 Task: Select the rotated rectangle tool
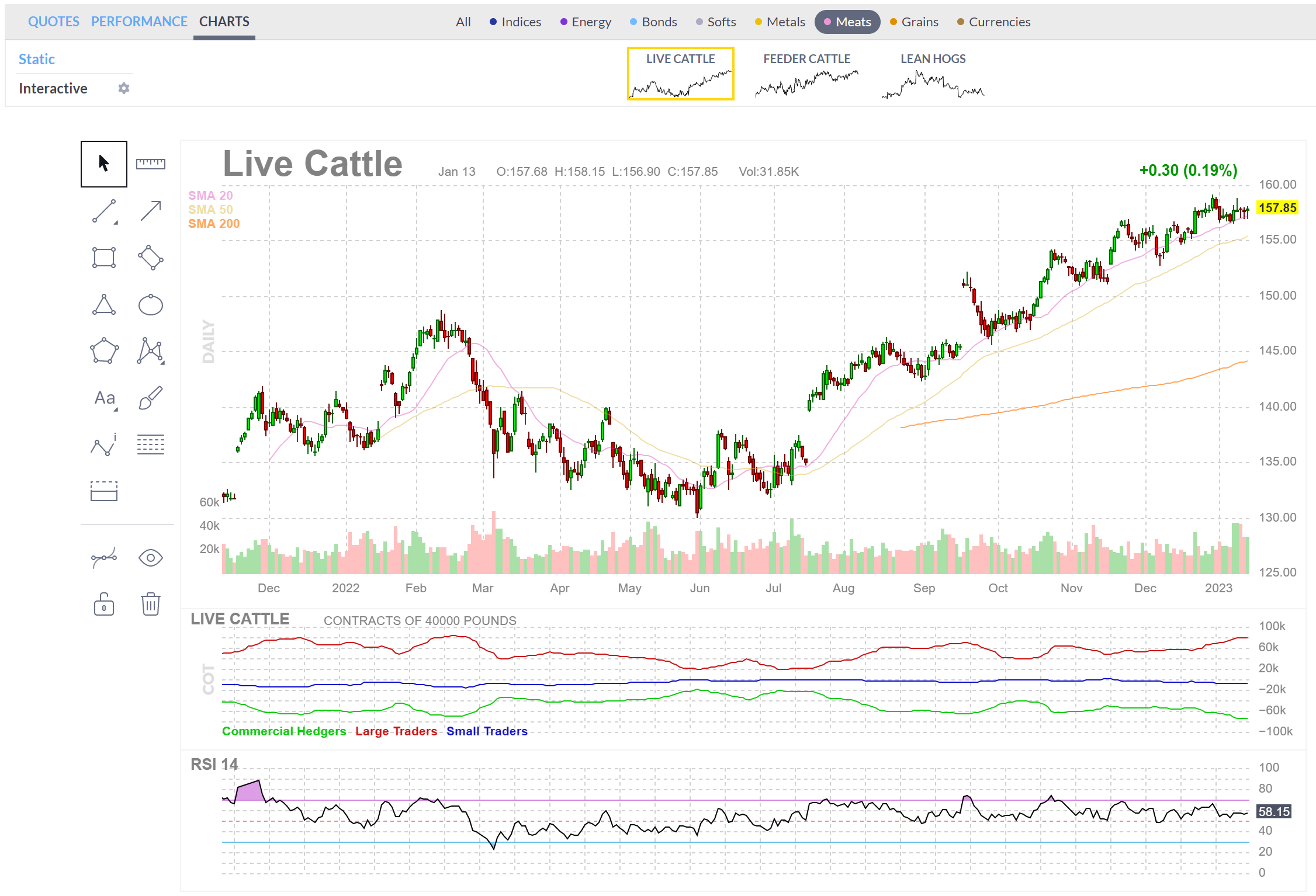[151, 258]
